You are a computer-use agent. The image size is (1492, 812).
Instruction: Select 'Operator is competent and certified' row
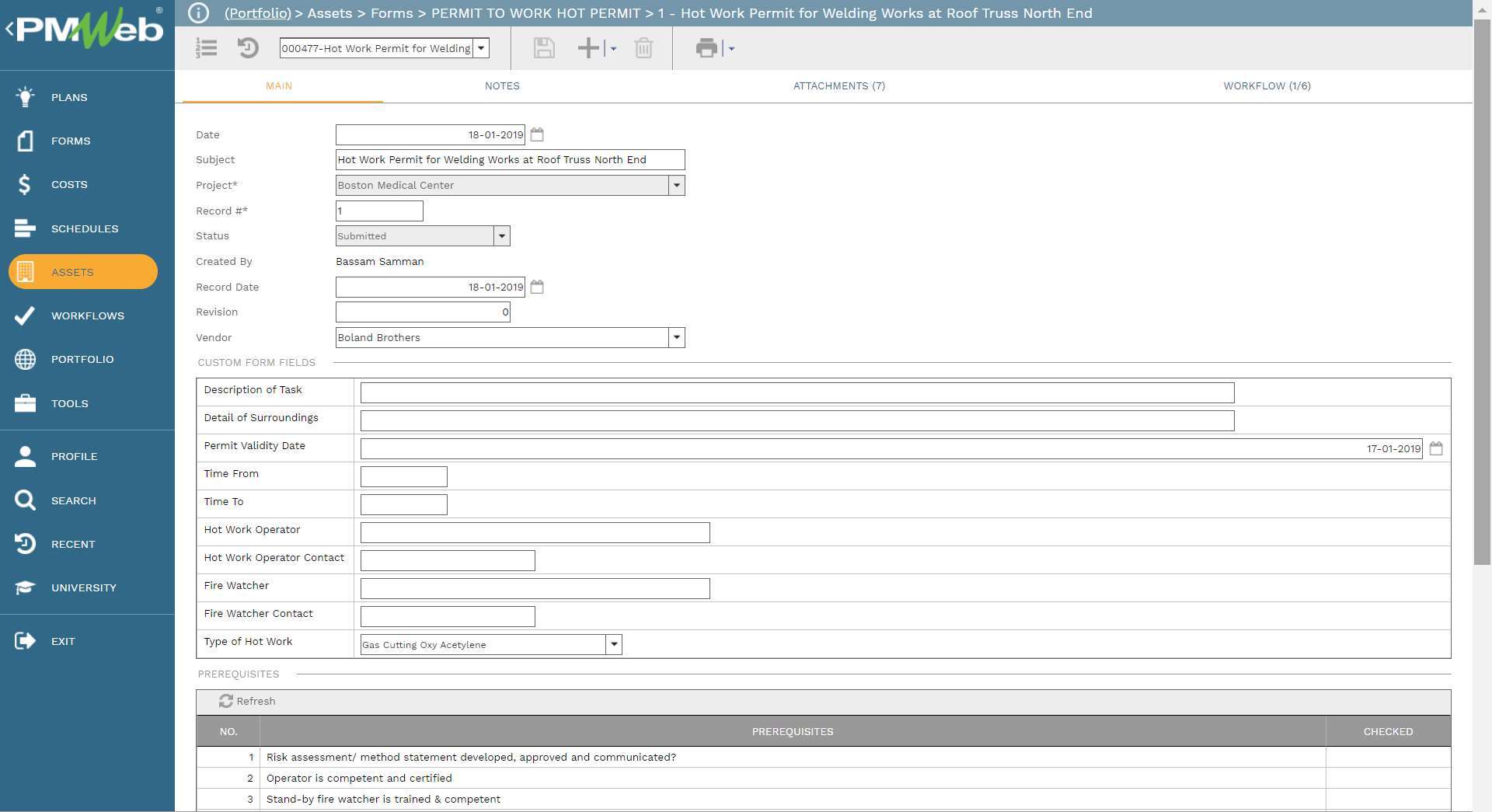pos(824,778)
